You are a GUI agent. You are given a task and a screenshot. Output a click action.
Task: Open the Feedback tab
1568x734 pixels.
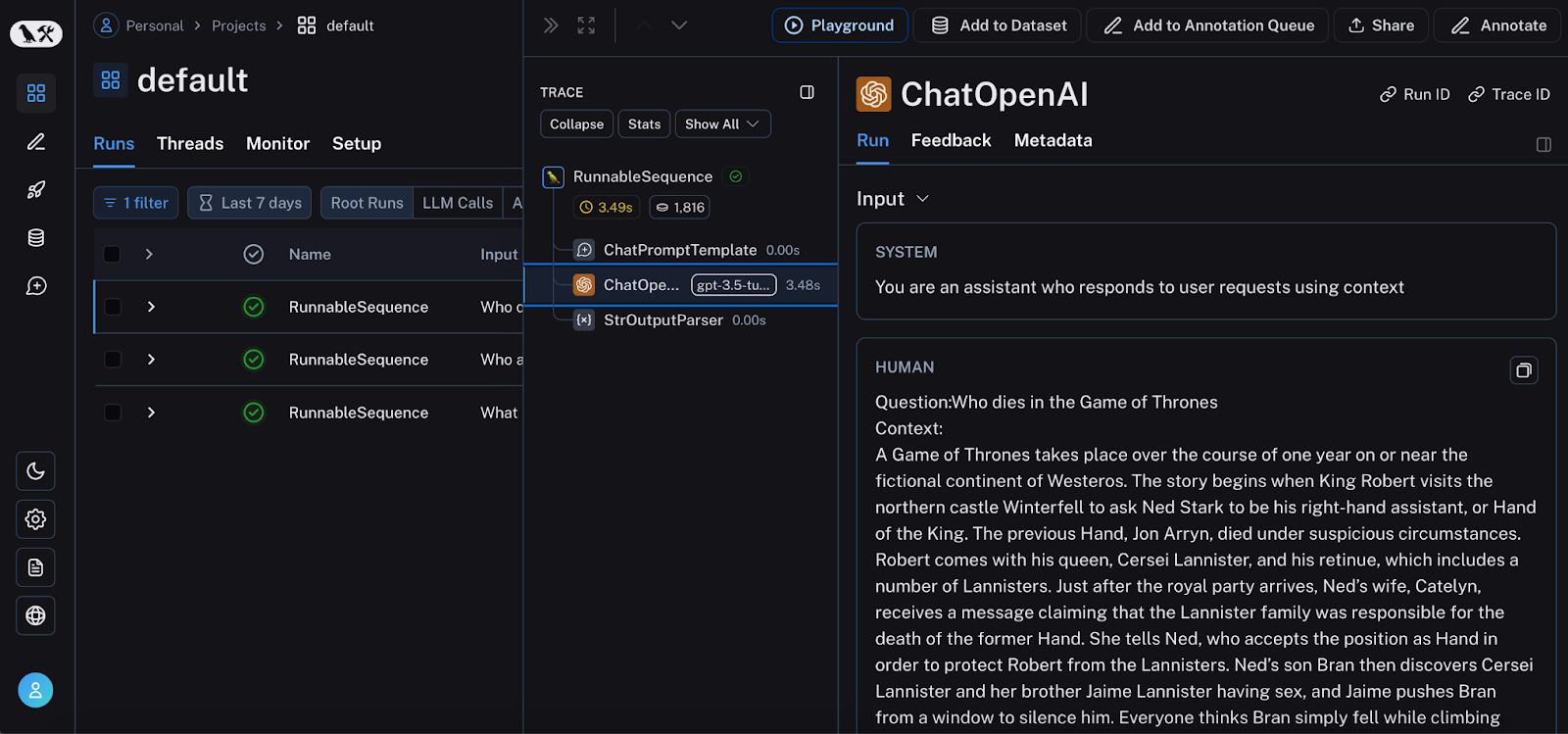coord(952,141)
